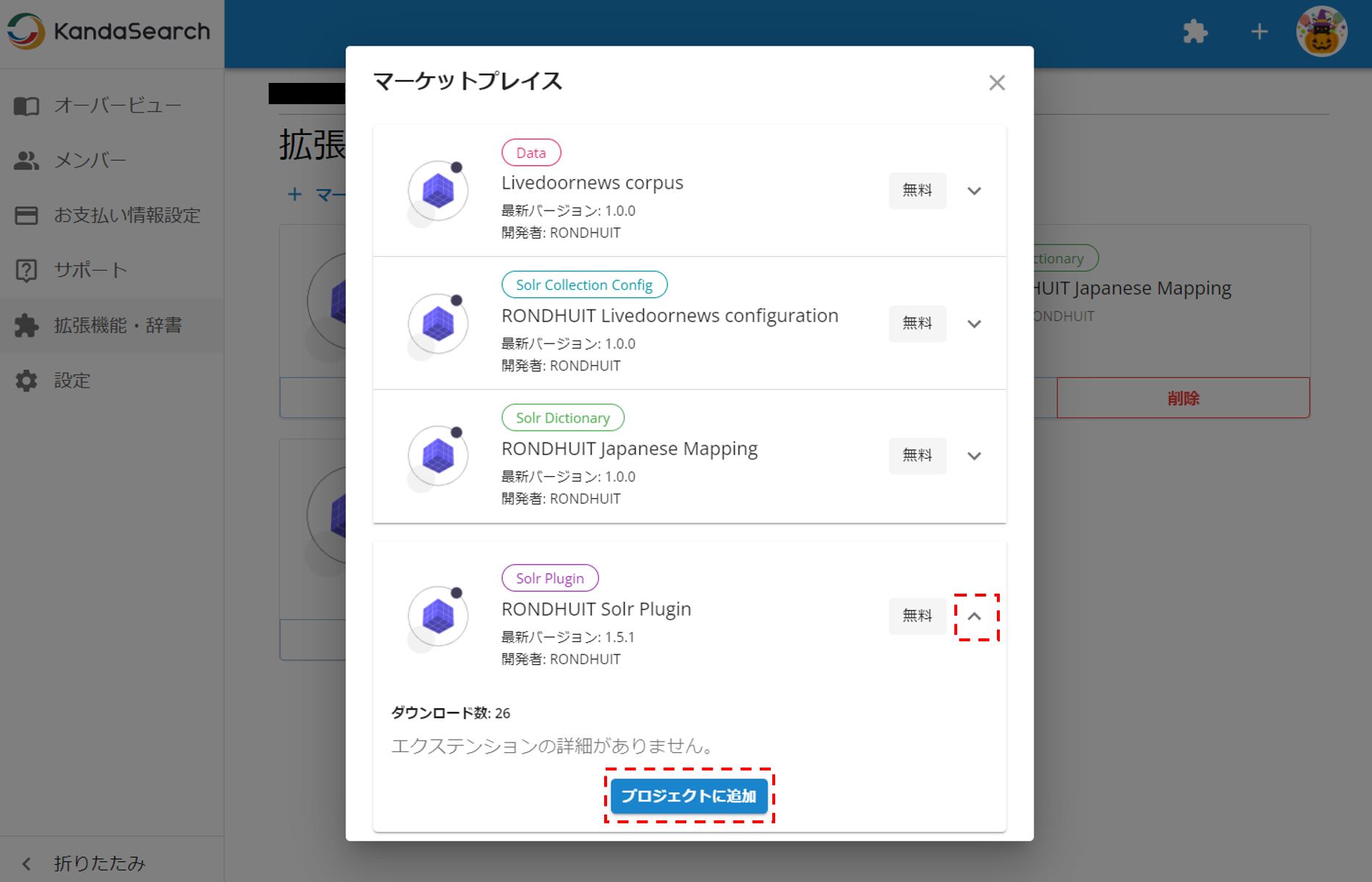
Task: Select the Livedoornews corpus title
Action: 592,183
